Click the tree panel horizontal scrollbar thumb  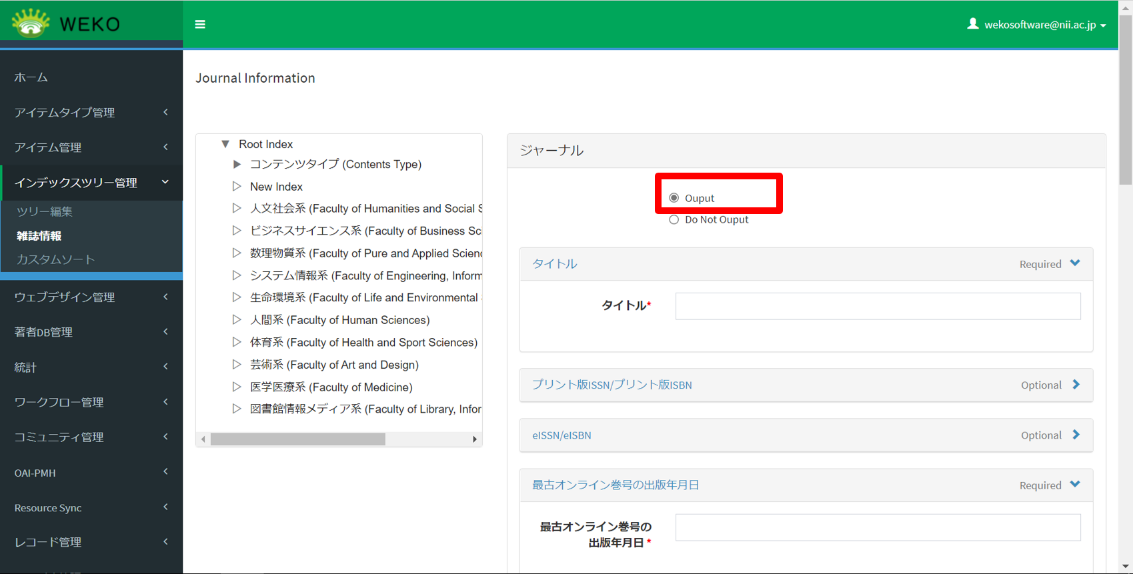click(297, 439)
